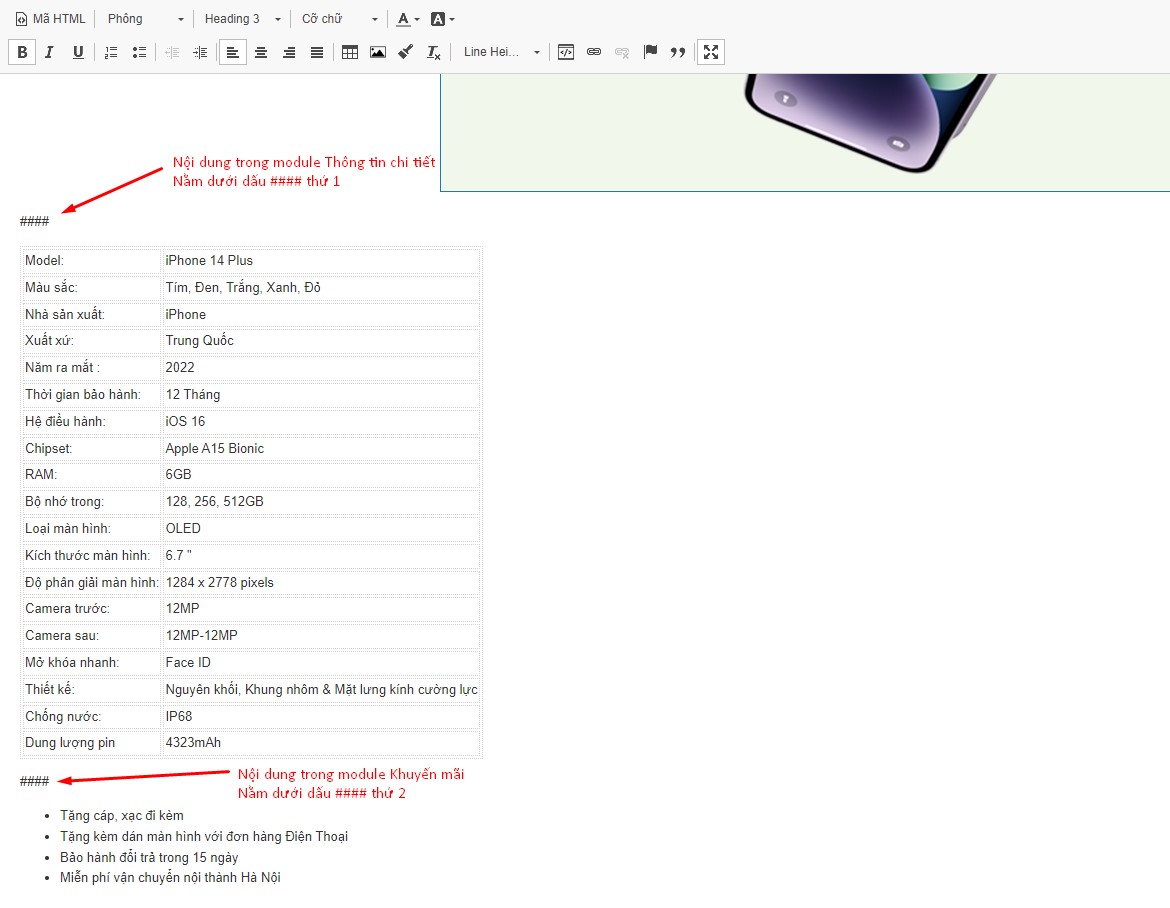Viewport: 1170px width, 908px height.
Task: Click the "128, 256, 512GB" cell
Action: pyautogui.click(x=322, y=501)
